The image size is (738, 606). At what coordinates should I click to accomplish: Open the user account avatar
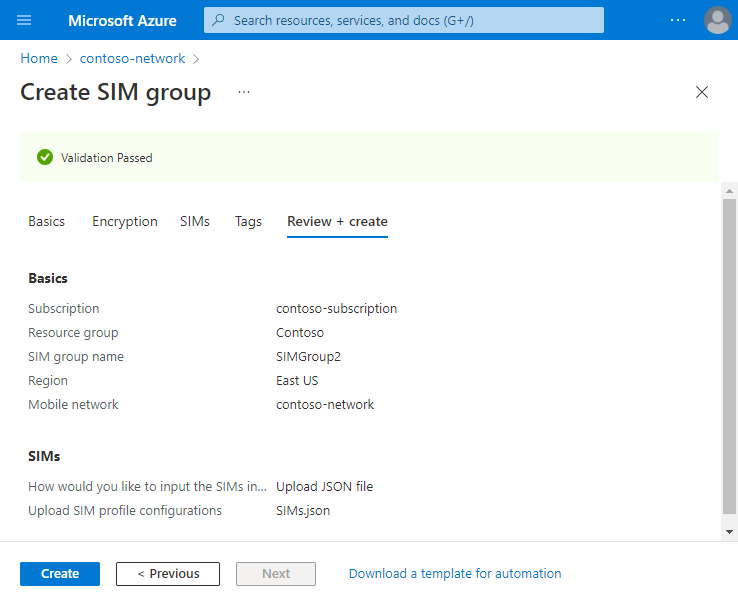(x=717, y=20)
